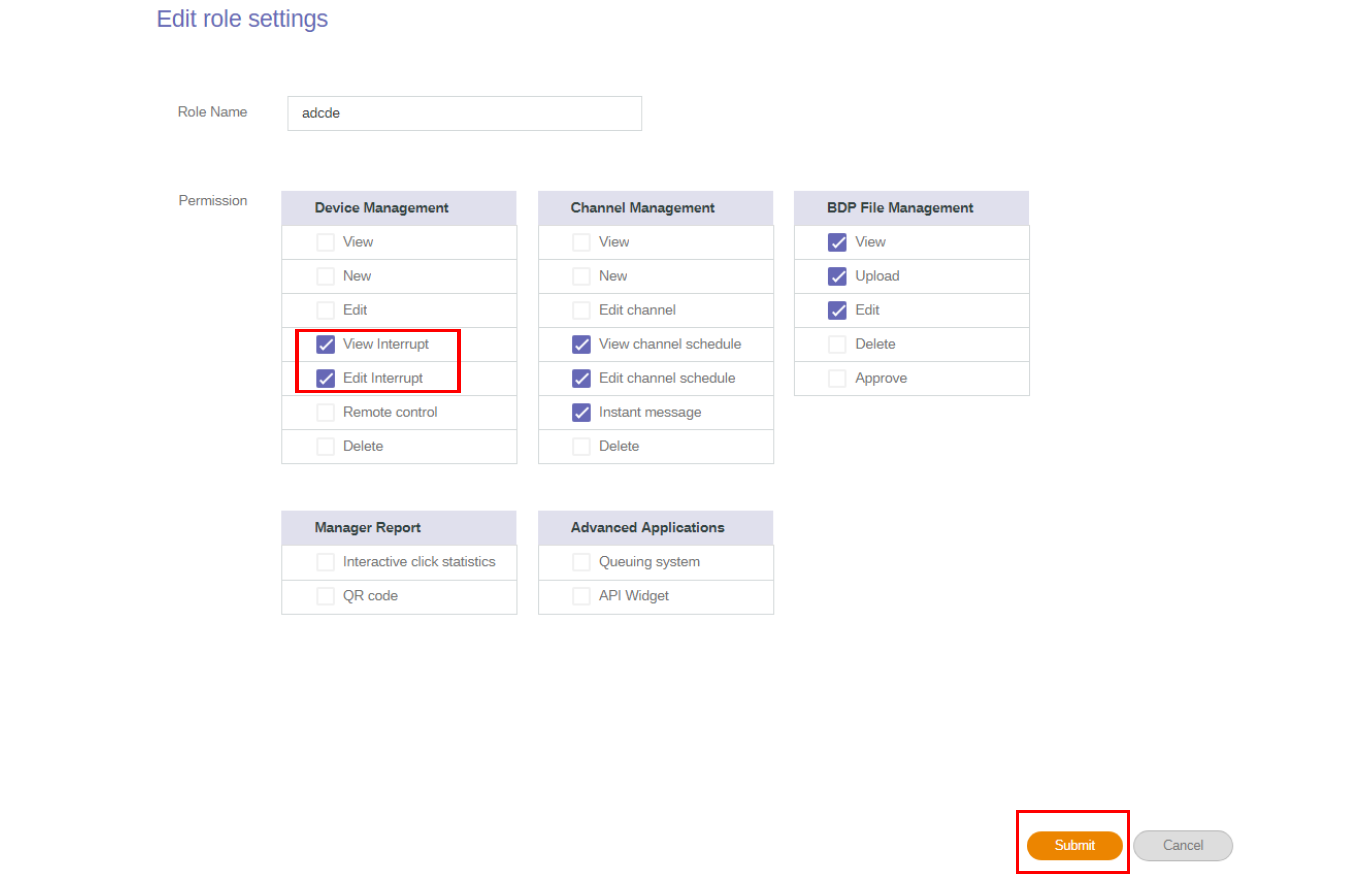Enable the Queuing system application

(582, 562)
